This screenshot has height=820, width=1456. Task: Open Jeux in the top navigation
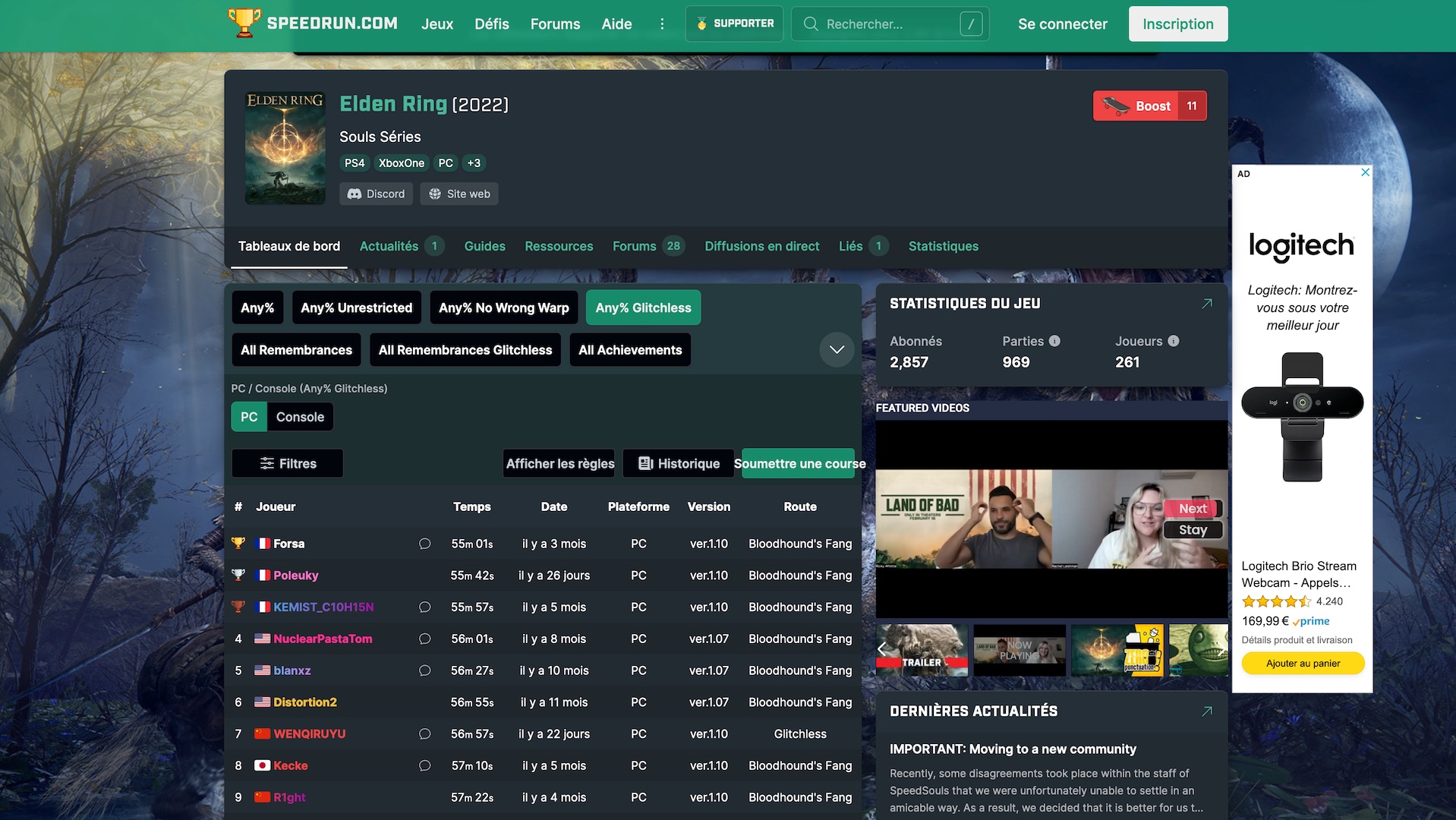point(437,24)
